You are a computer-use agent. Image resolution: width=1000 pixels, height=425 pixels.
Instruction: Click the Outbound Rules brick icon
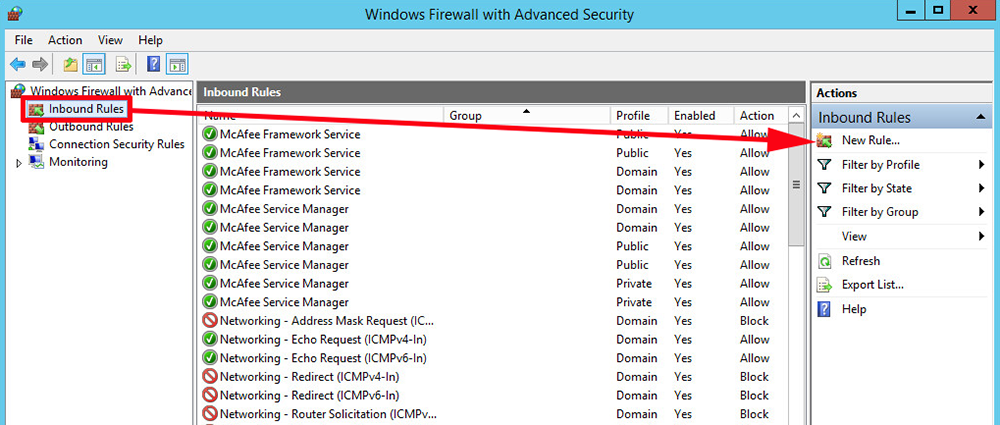point(36,126)
